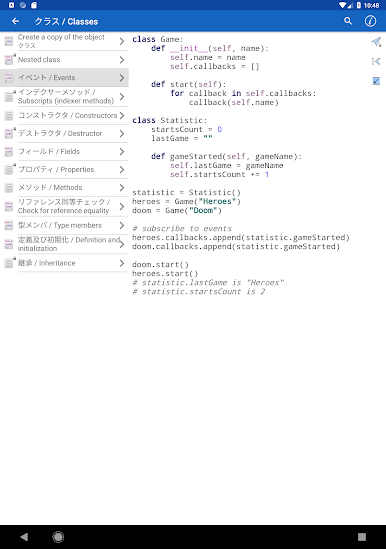The width and height of the screenshot is (386, 549).
Task: Expand chevron for プロパティ / Properties
Action: pyautogui.click(x=122, y=169)
